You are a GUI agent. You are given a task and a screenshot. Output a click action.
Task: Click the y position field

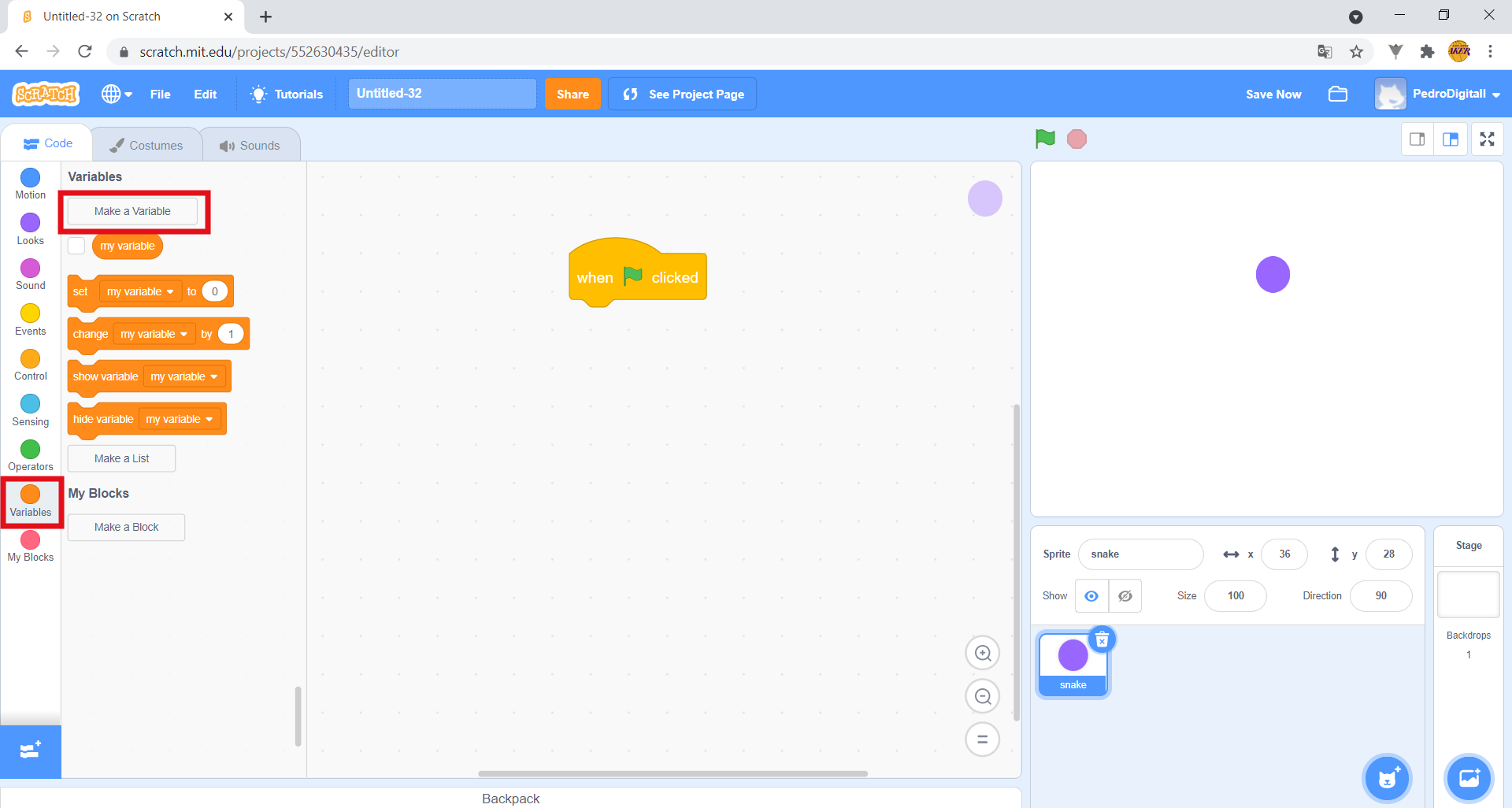[1388, 554]
